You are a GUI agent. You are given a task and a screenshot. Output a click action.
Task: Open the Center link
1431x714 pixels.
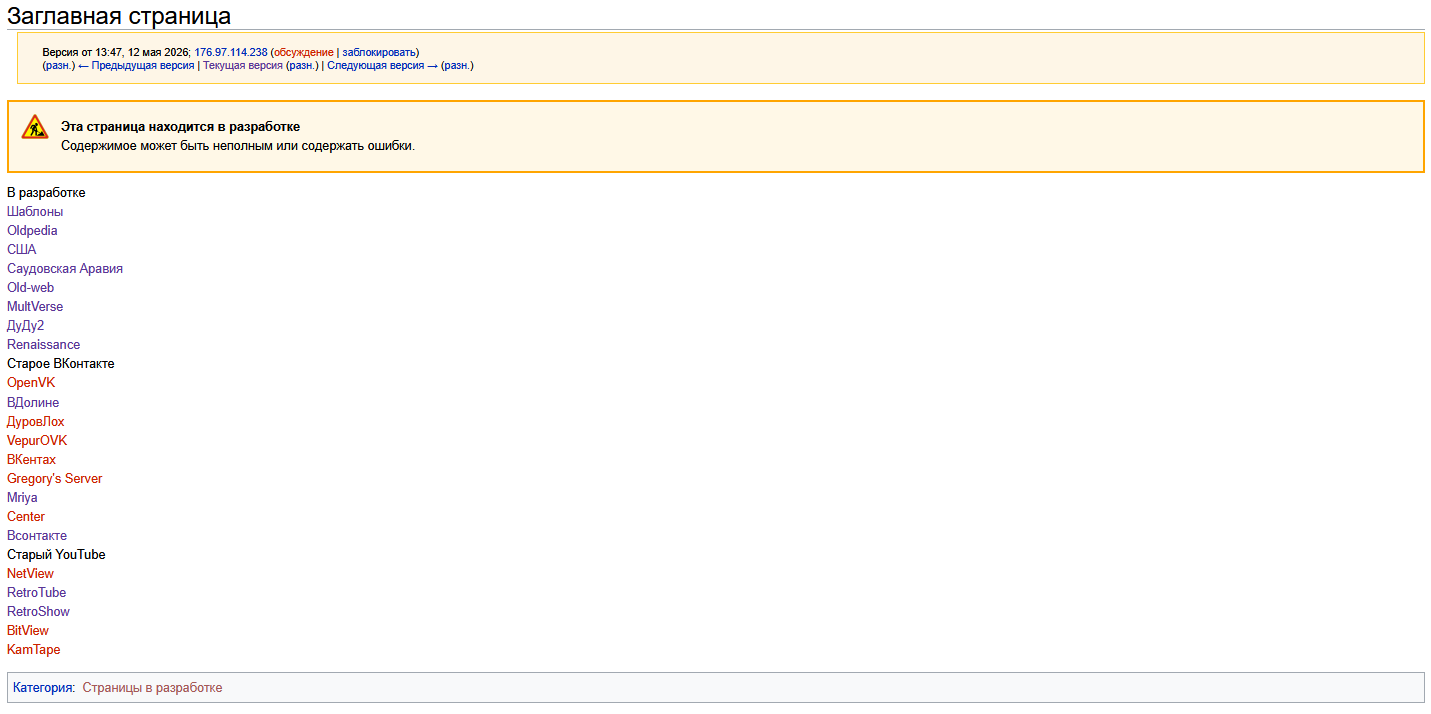tap(26, 516)
